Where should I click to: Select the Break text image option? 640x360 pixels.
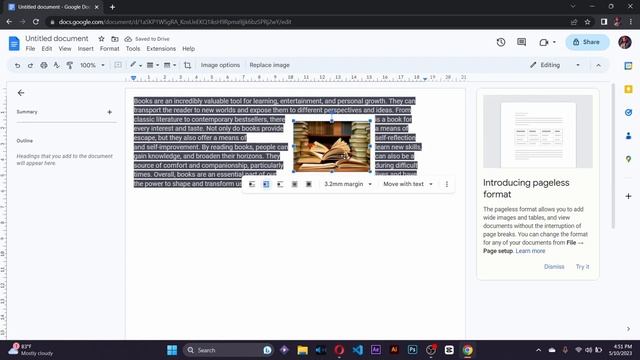click(280, 184)
